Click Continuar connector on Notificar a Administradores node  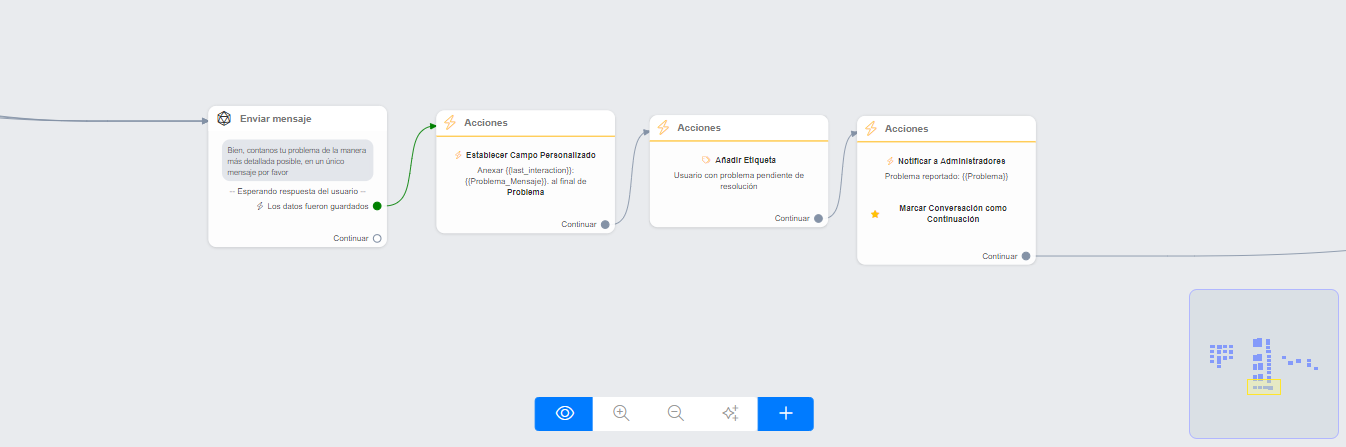[1026, 256]
